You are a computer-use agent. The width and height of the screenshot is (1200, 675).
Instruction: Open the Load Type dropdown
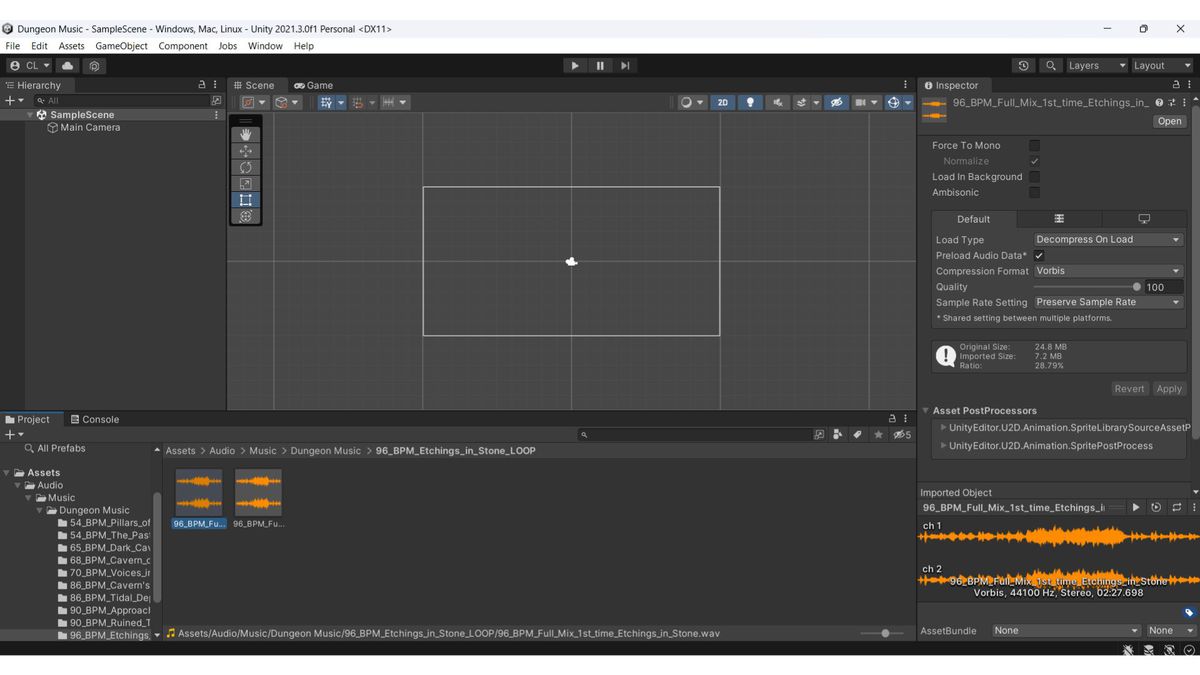[x=1108, y=240]
